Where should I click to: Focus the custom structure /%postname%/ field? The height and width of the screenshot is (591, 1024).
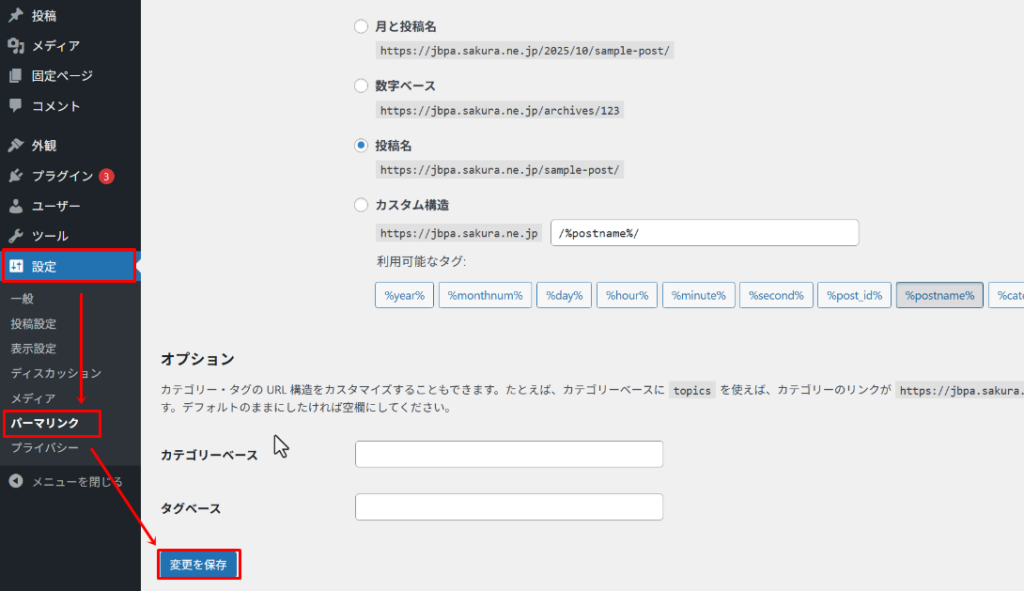704,233
